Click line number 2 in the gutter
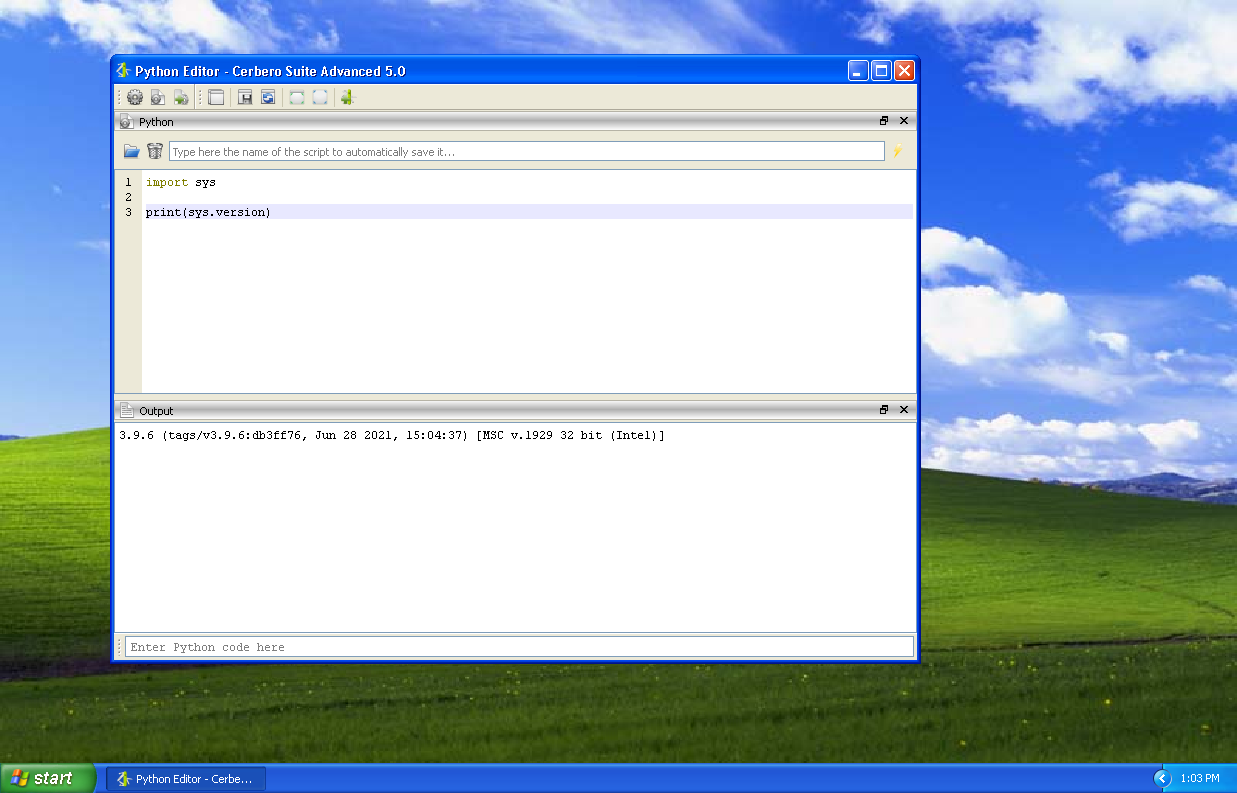The width and height of the screenshot is (1237, 793). tap(128, 197)
